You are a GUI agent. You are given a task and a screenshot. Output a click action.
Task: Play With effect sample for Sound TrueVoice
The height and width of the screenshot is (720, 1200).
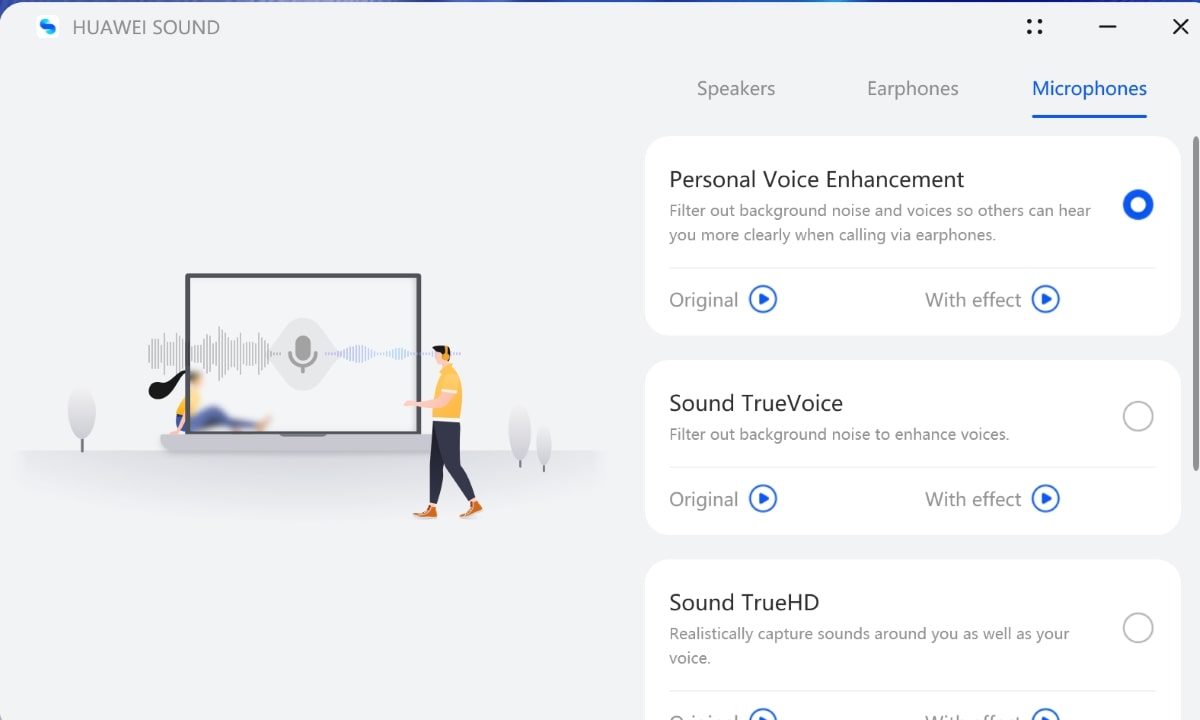click(x=1045, y=498)
